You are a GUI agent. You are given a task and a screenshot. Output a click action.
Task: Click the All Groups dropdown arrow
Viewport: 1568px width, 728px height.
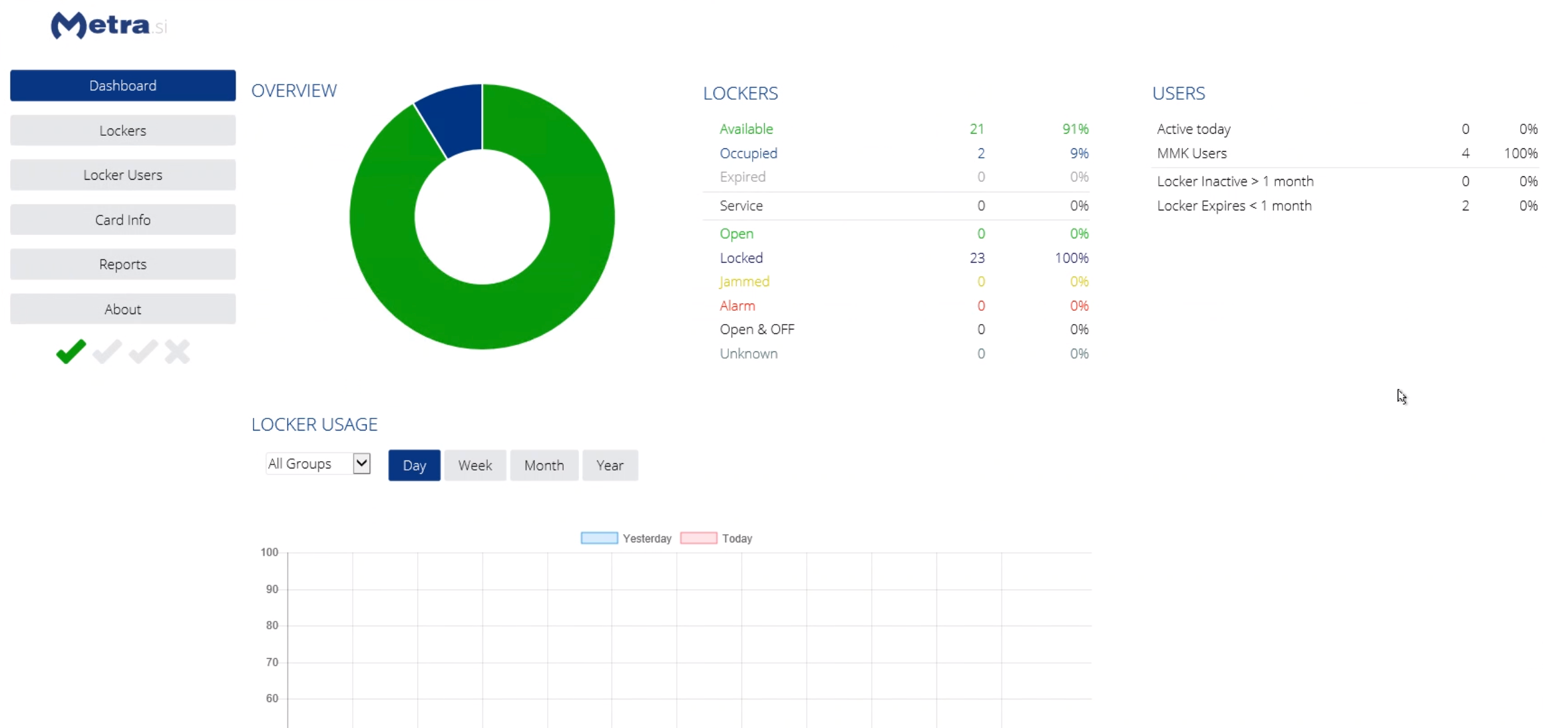click(x=361, y=464)
